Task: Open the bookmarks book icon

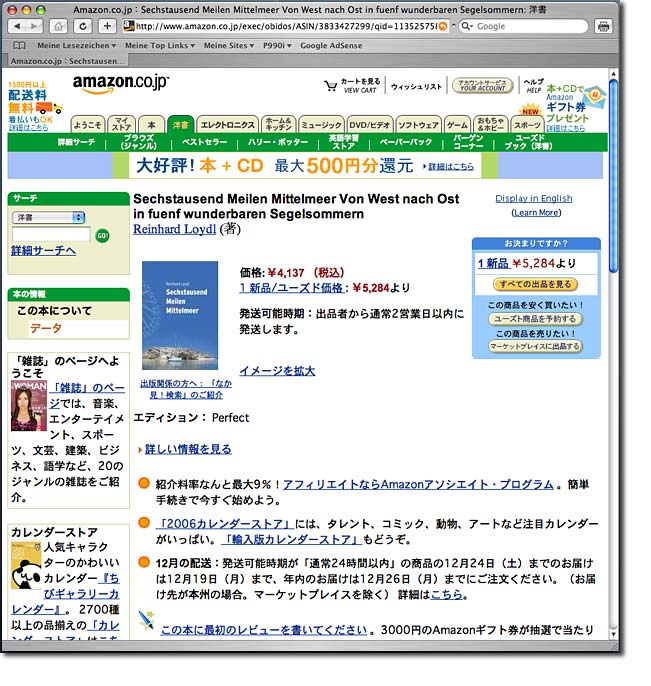Action: (x=19, y=45)
